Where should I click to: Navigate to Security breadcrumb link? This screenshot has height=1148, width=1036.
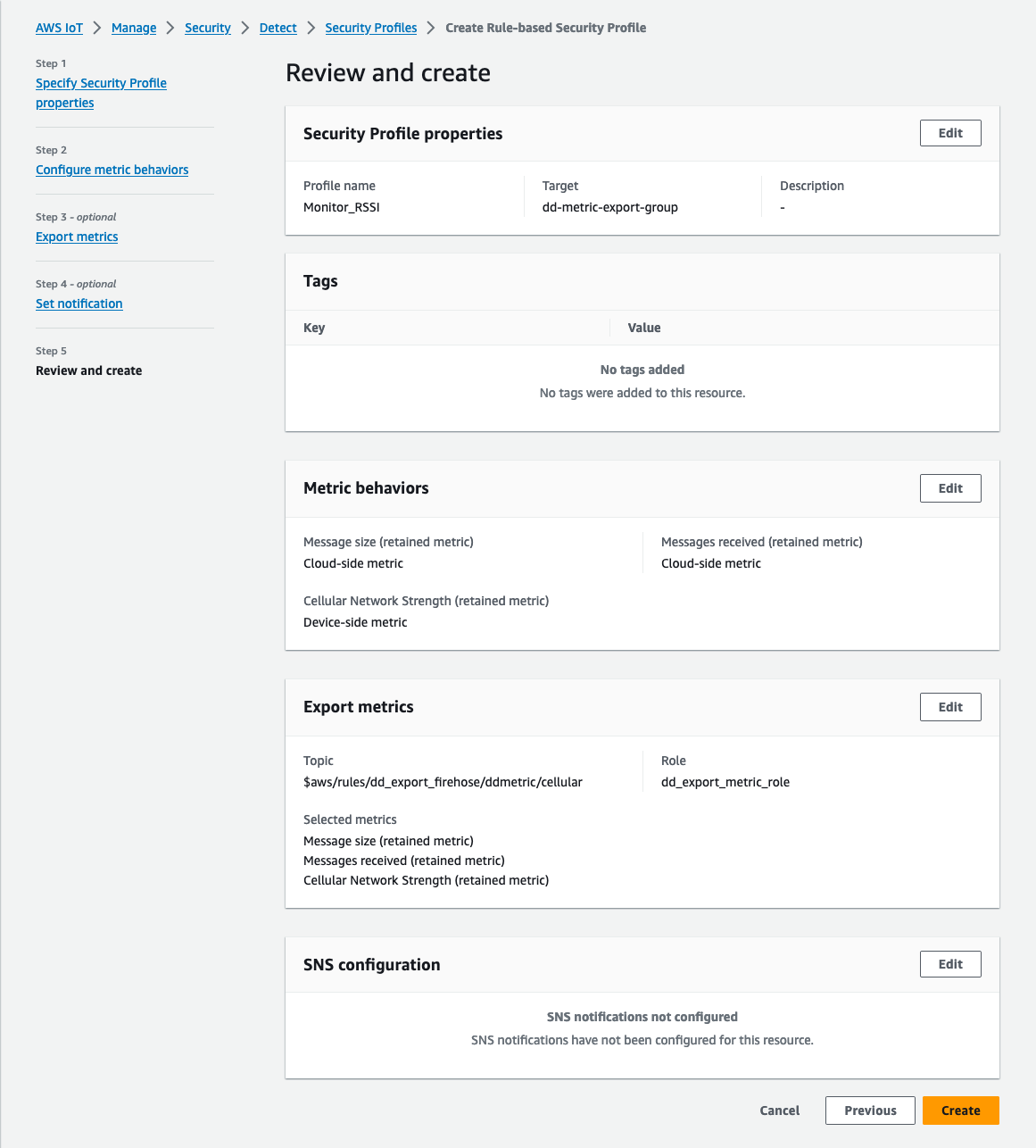click(x=208, y=28)
